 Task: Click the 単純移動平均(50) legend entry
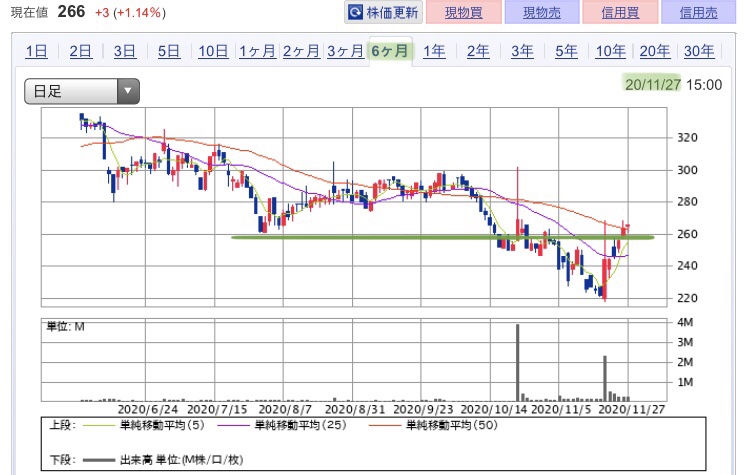[452, 425]
